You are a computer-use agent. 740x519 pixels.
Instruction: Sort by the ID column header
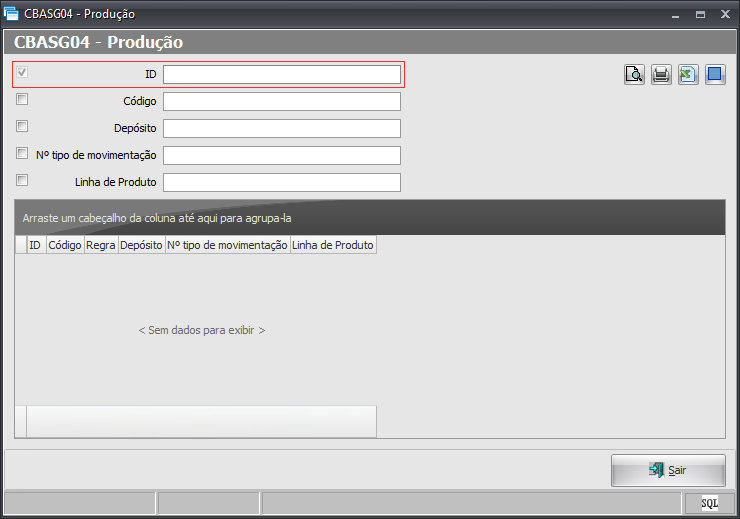pos(36,245)
